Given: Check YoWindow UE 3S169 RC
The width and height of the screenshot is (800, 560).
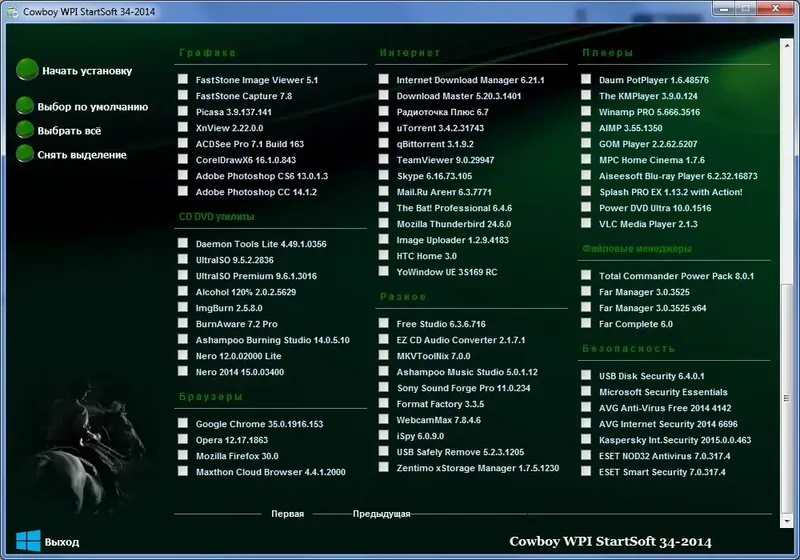Looking at the screenshot, I should [x=384, y=271].
